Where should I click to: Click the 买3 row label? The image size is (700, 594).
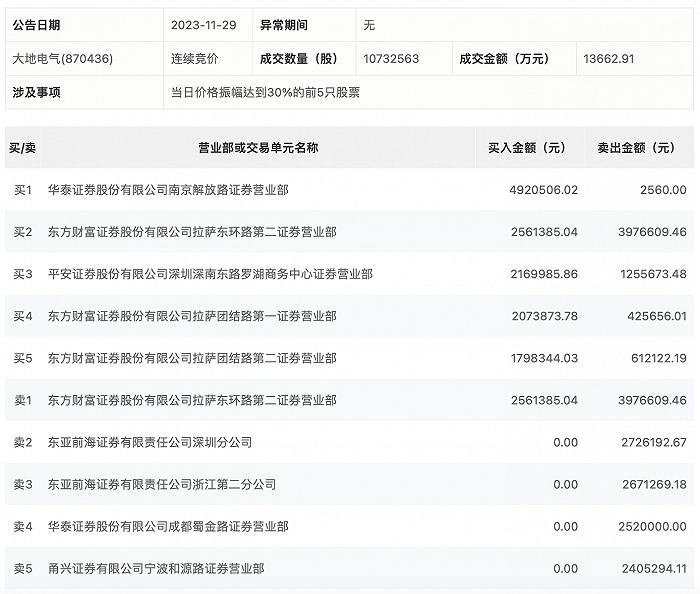[23, 274]
